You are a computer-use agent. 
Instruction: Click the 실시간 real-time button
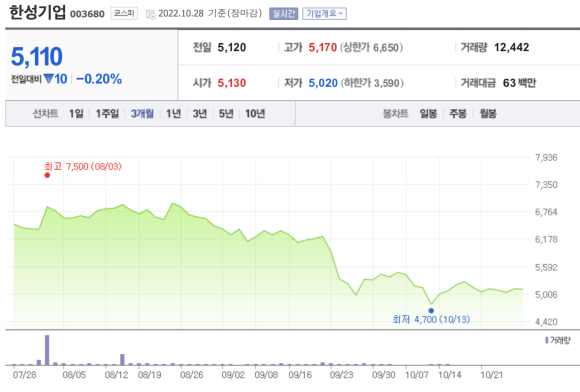point(283,14)
